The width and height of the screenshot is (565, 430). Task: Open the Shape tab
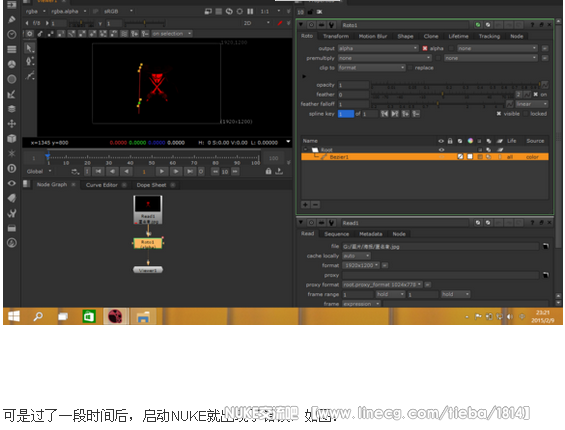click(405, 36)
